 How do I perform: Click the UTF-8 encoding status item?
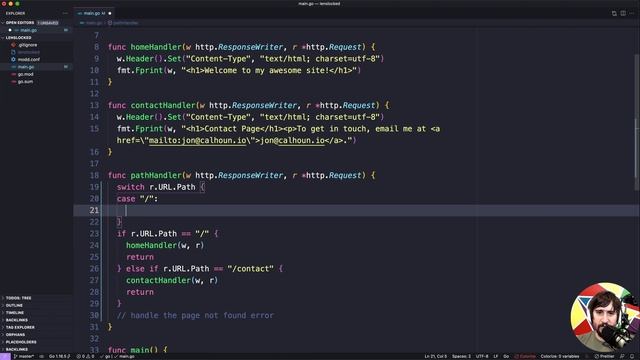click(482, 357)
